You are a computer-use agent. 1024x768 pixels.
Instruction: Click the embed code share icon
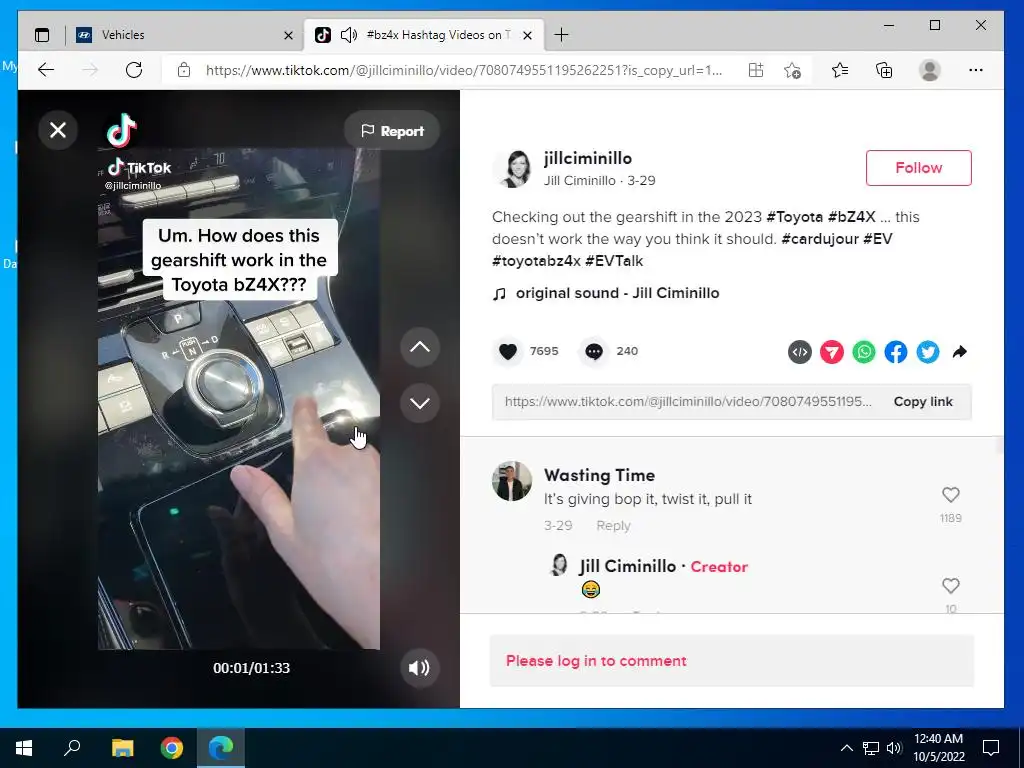[x=799, y=352]
